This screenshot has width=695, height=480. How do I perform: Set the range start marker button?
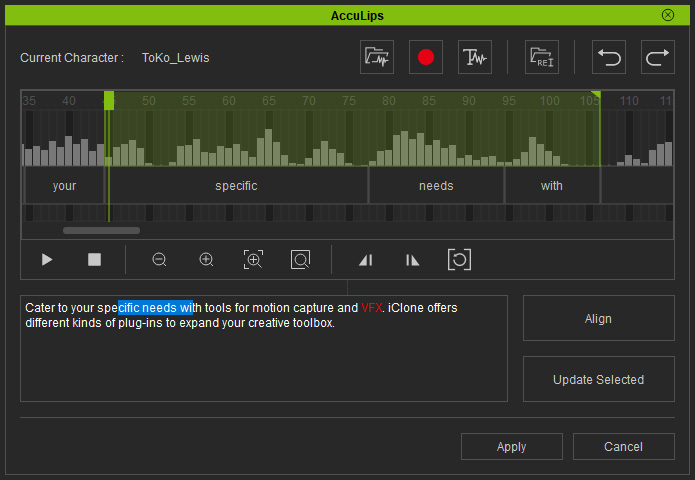click(x=365, y=259)
